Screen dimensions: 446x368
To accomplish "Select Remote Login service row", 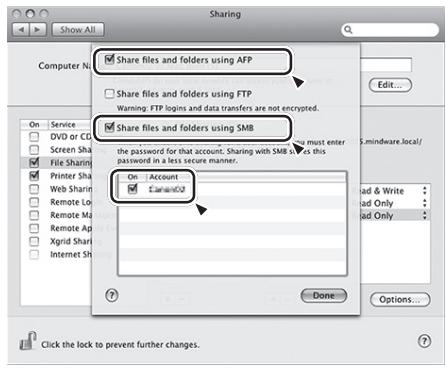I will [56, 202].
